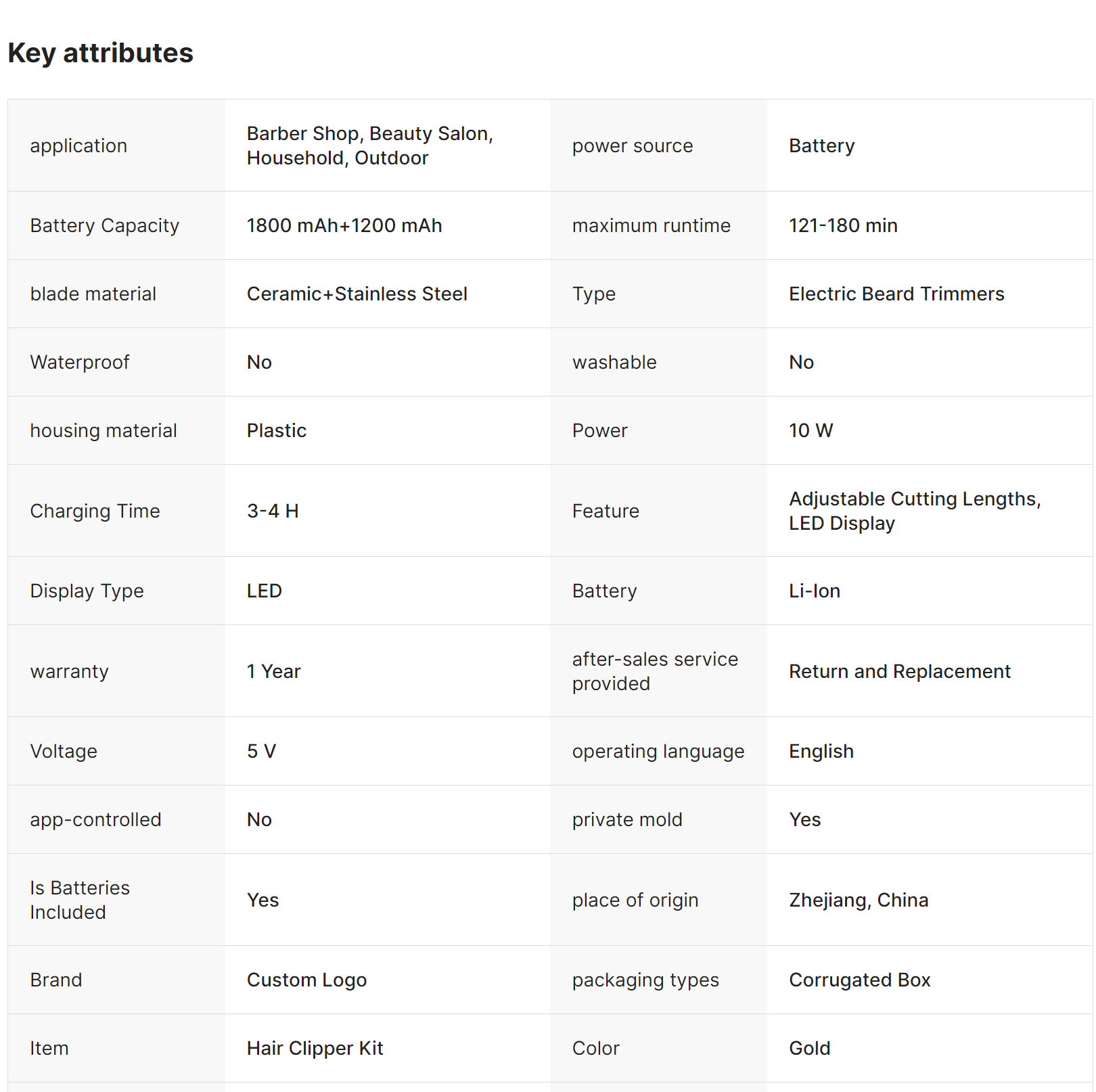
Task: Click the Li-Ion battery value
Action: [815, 591]
